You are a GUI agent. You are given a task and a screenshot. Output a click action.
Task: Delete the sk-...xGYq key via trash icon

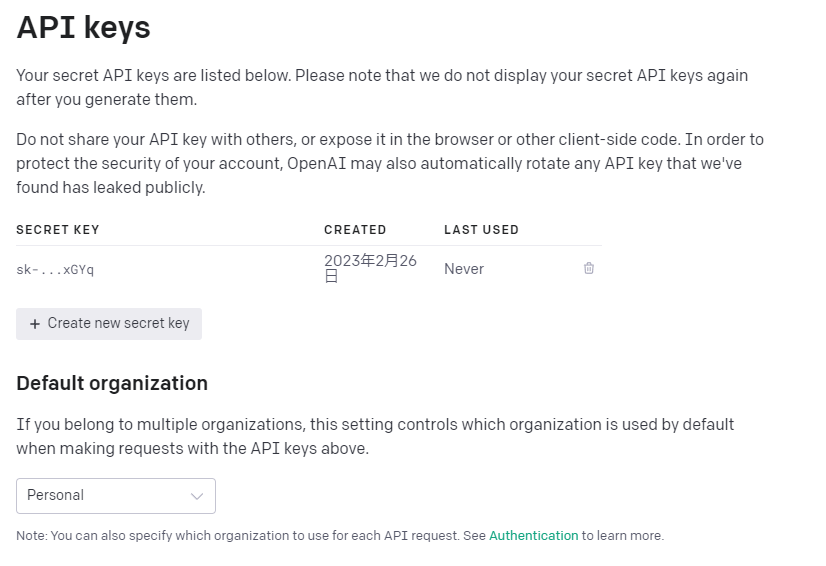[589, 268]
